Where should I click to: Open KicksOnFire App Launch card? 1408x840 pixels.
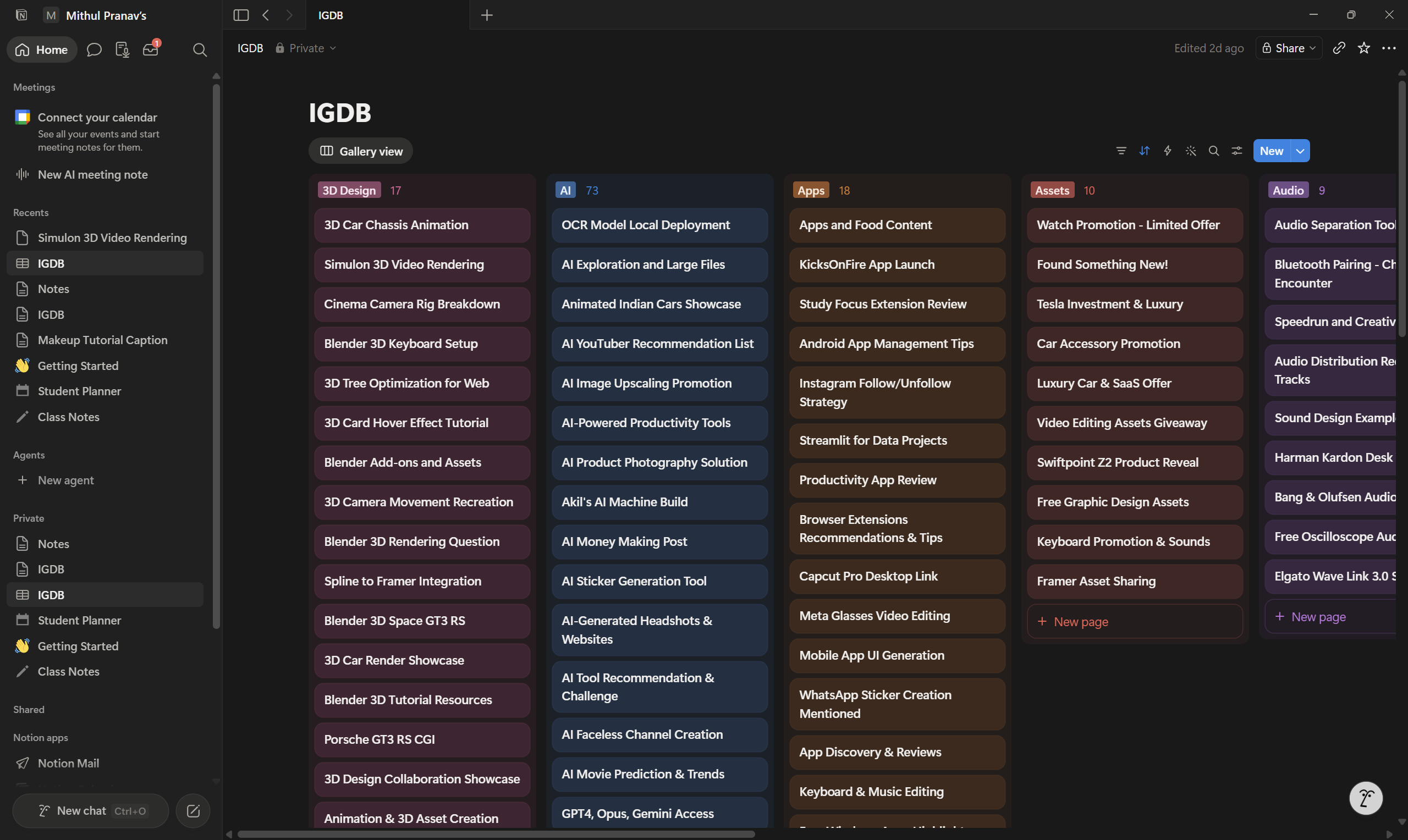tap(898, 265)
